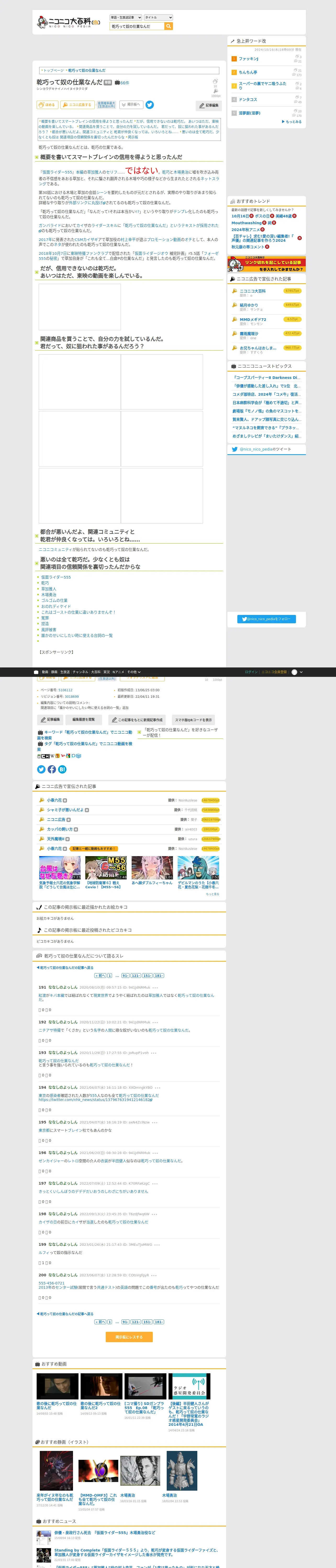
Task: Collapse 概要を書いてスマートブレイン section toggle
Action: pyautogui.click(x=37, y=157)
